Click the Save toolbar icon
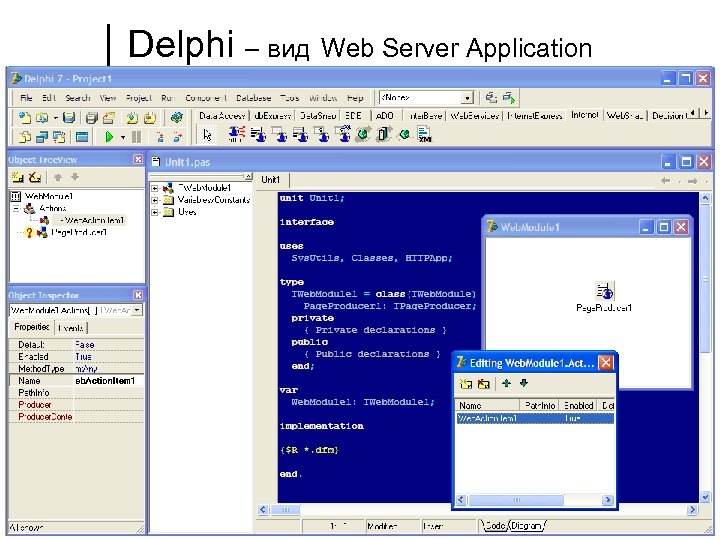 [69, 118]
